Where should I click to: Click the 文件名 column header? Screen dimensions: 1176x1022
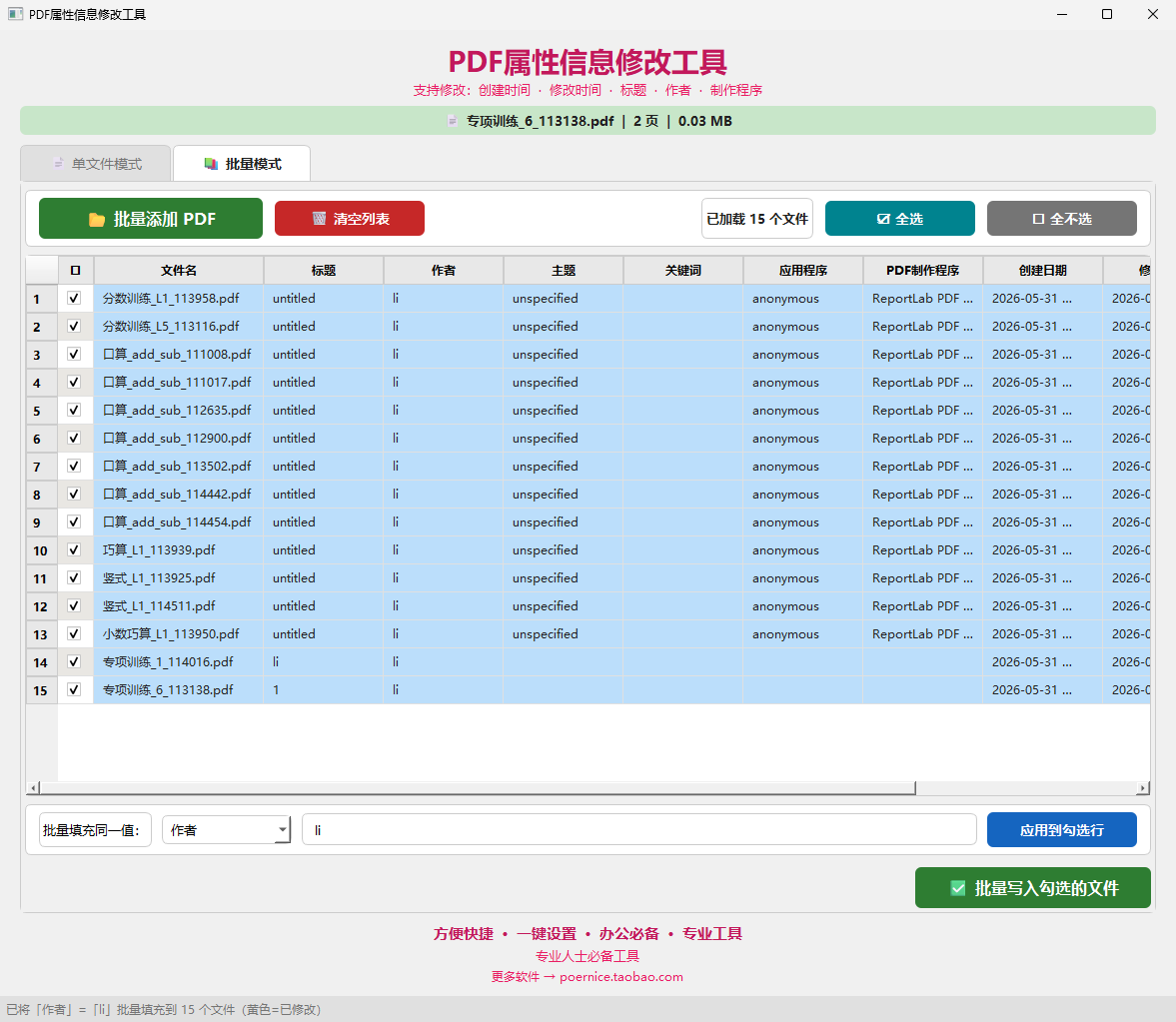(179, 270)
